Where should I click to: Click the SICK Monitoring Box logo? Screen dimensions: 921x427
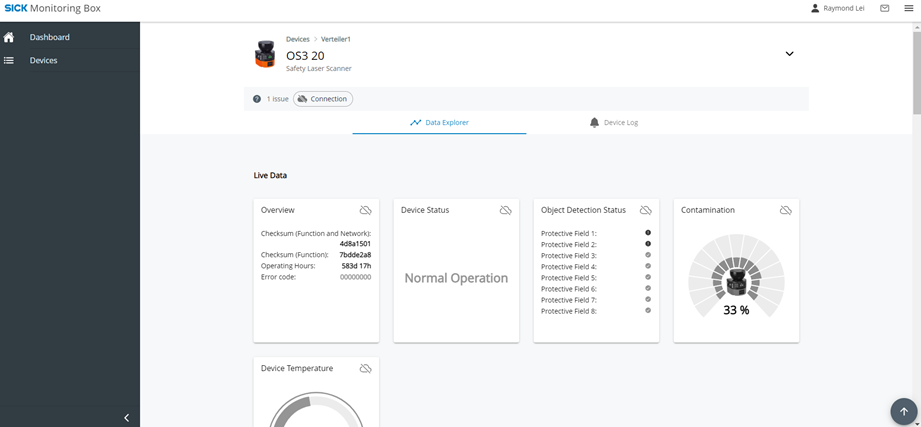pos(52,8)
